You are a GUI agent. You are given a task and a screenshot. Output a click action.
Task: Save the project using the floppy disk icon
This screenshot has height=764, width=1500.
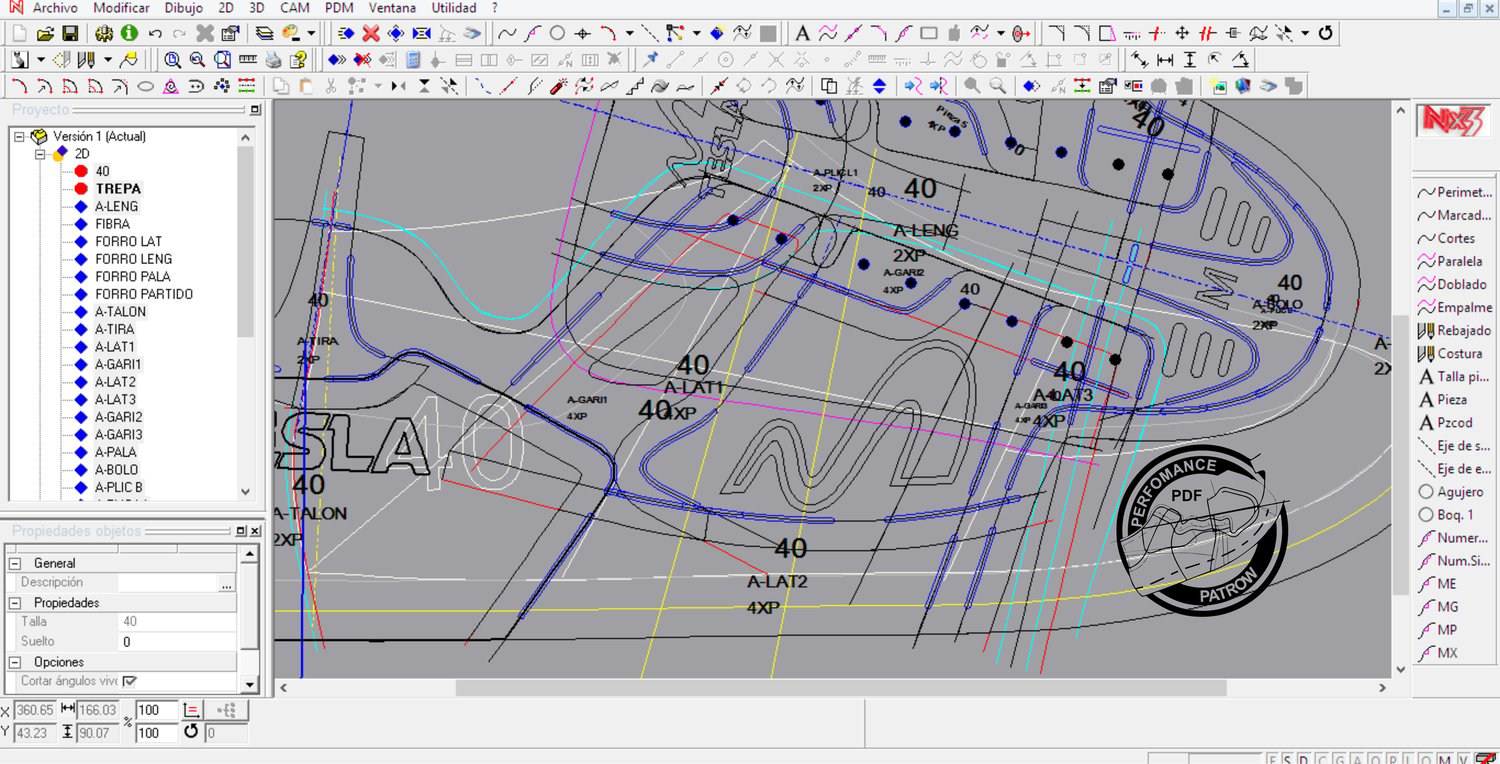[70, 33]
